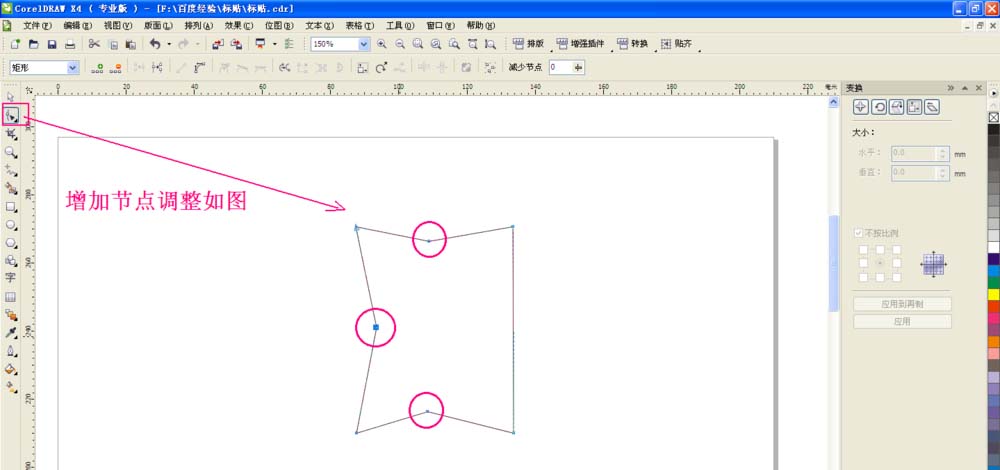Select bottom-center anchor point checkbox
Image resolution: width=1000 pixels, height=470 pixels.
tap(880, 277)
